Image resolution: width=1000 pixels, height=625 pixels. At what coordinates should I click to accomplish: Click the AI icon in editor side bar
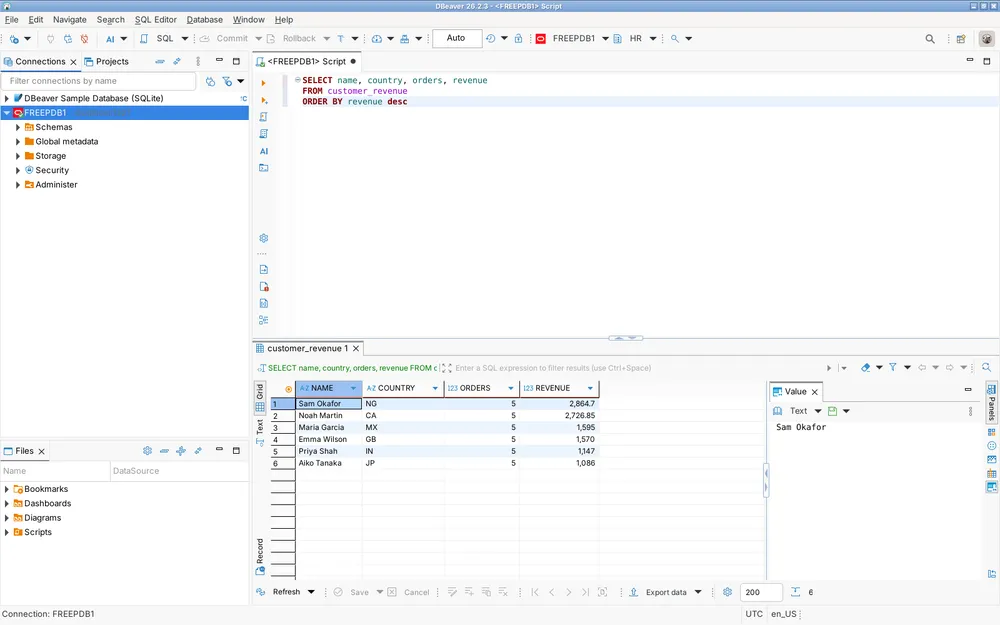point(264,151)
